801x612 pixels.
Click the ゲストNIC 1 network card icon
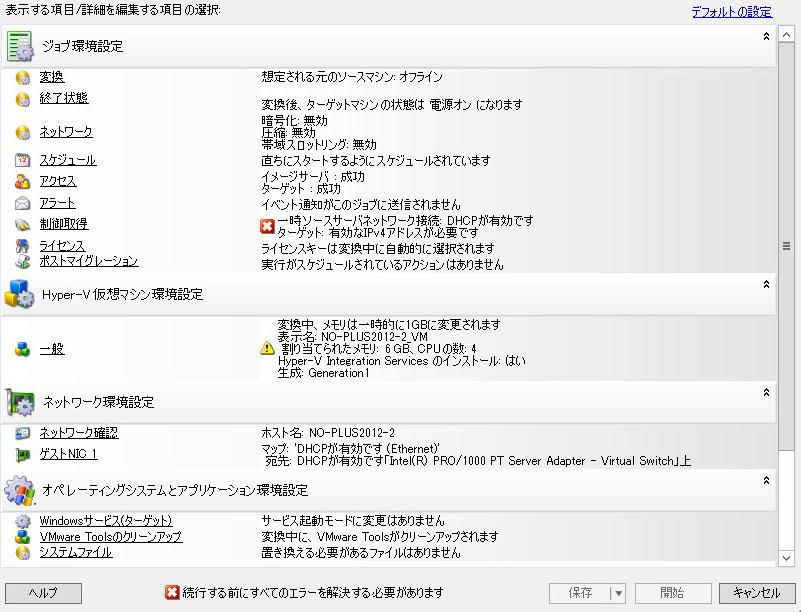click(22, 455)
